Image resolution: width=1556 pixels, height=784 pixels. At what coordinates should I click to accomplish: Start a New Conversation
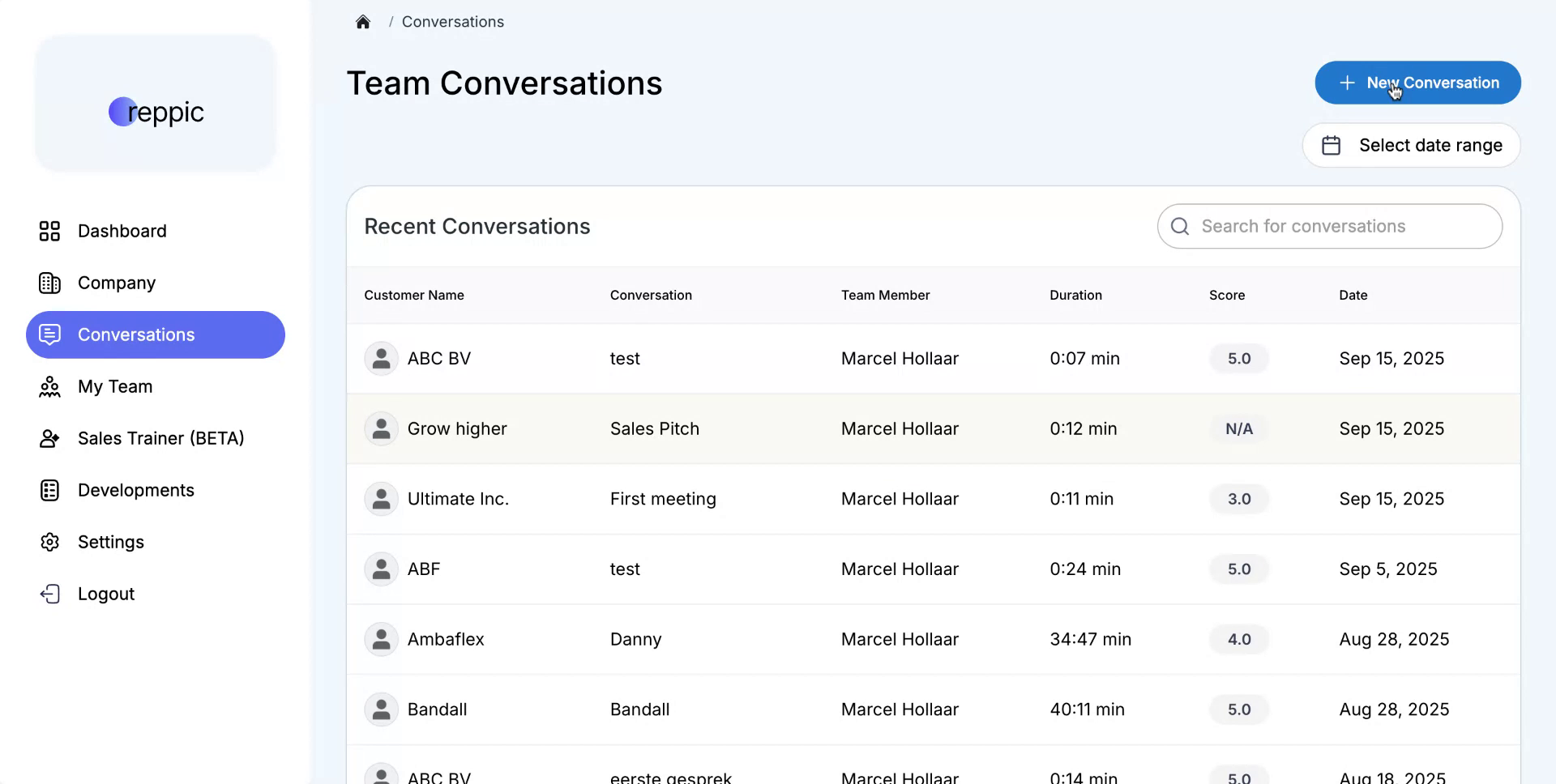click(1417, 83)
